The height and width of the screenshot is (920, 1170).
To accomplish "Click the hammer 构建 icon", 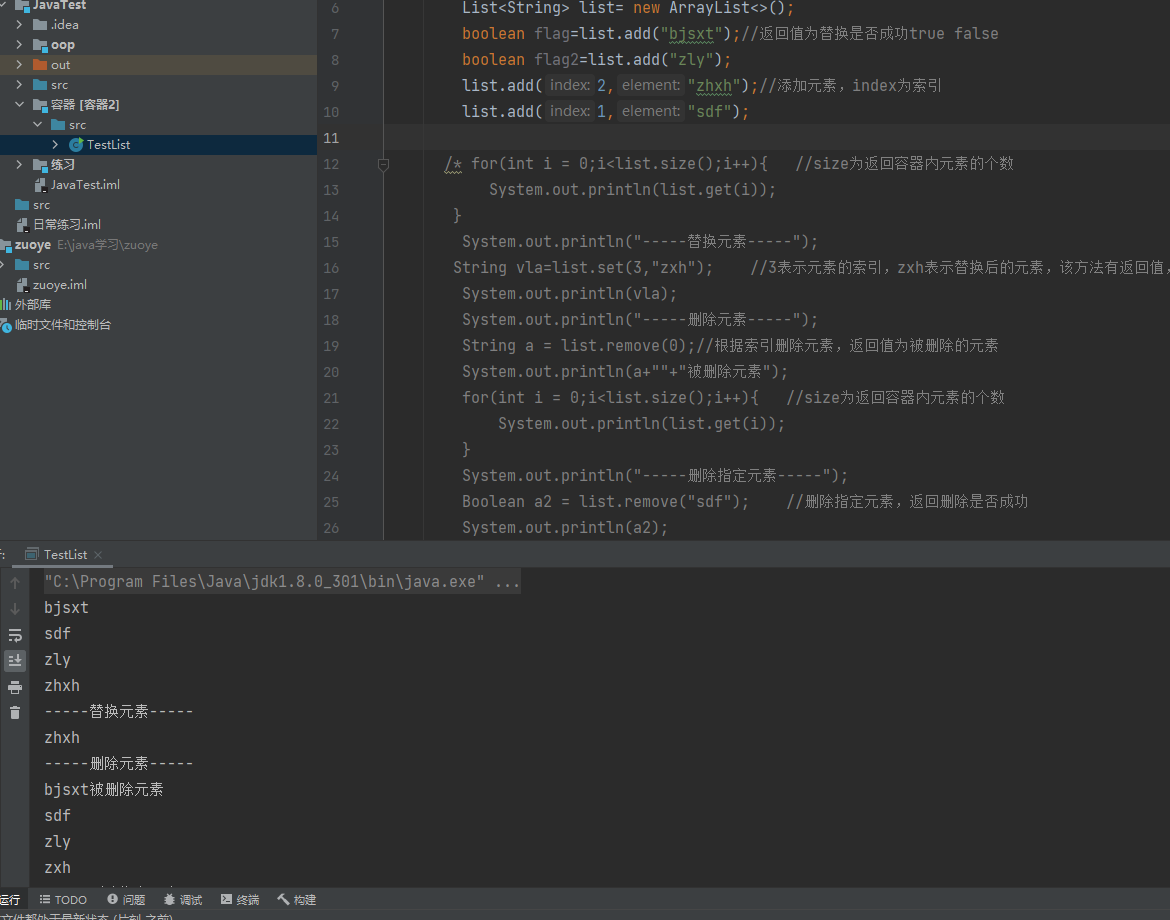I will point(283,900).
